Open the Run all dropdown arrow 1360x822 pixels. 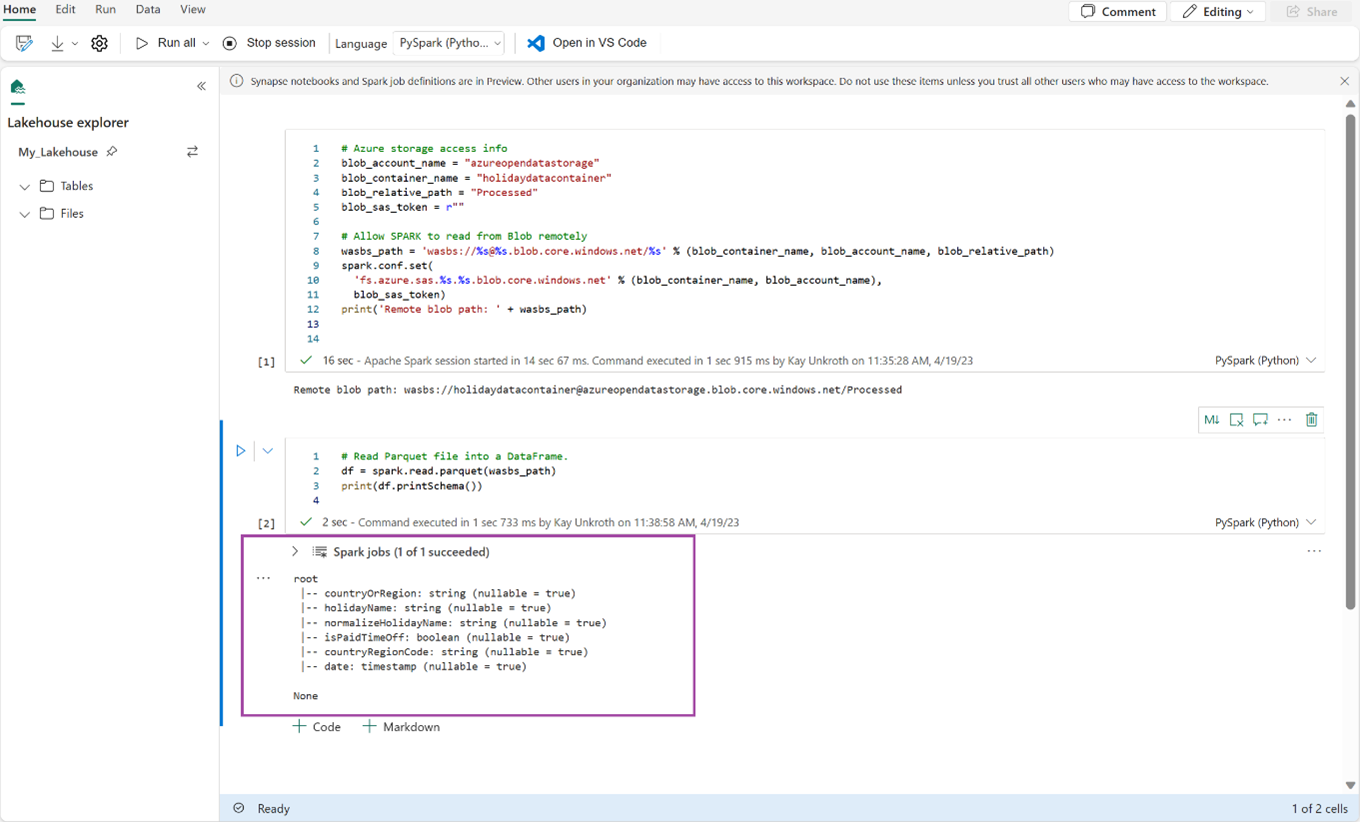[x=206, y=43]
